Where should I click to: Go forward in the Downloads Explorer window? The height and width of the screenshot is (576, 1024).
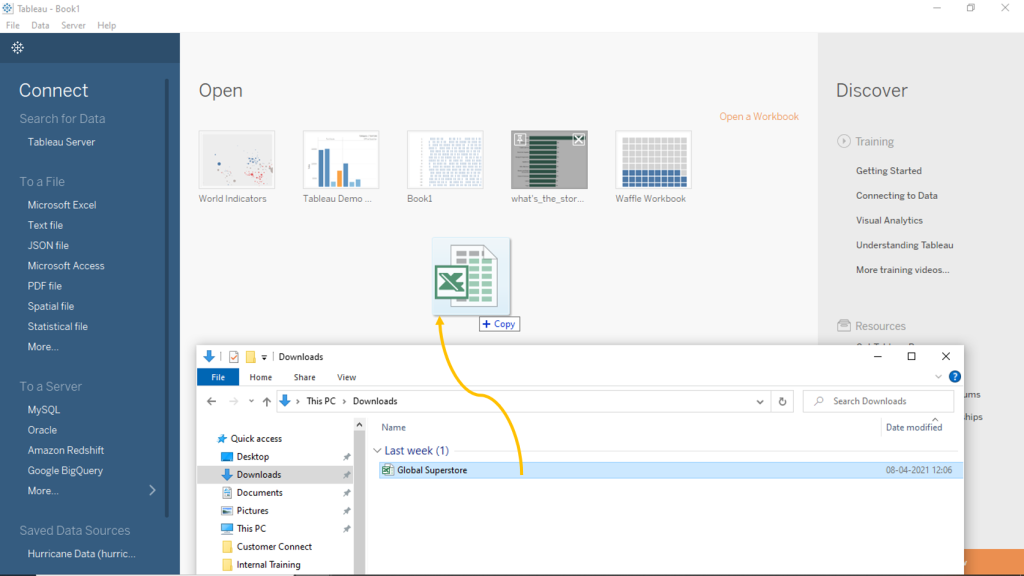[233, 401]
